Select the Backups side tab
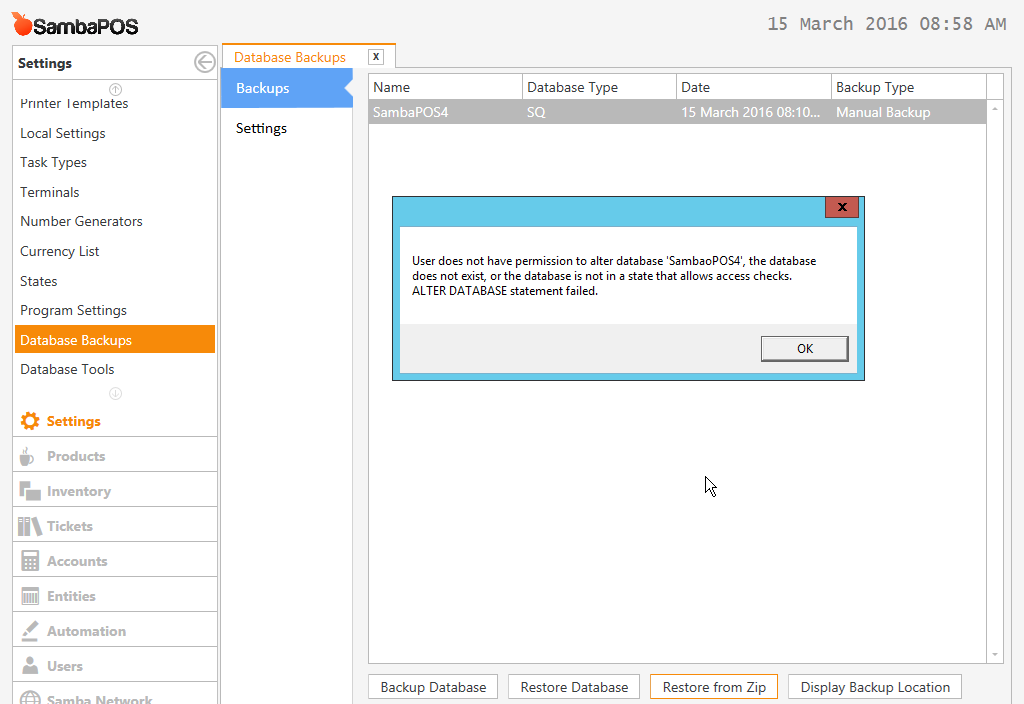Image resolution: width=1024 pixels, height=704 pixels. pos(287,88)
